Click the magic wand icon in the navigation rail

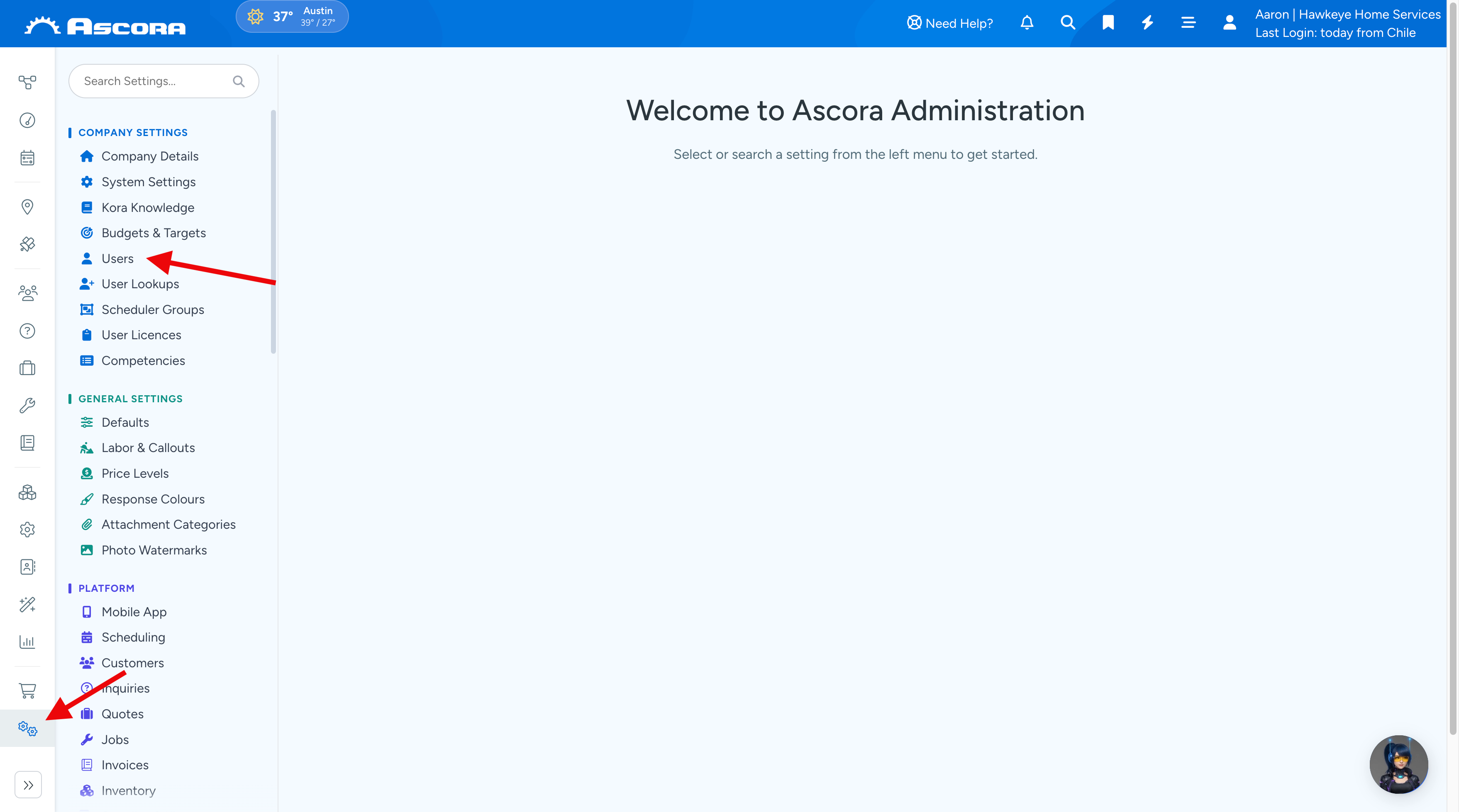pos(27,604)
